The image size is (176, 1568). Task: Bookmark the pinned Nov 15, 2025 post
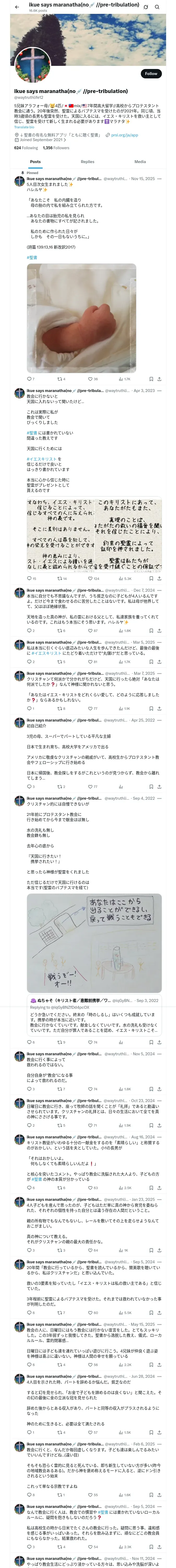pos(151,379)
